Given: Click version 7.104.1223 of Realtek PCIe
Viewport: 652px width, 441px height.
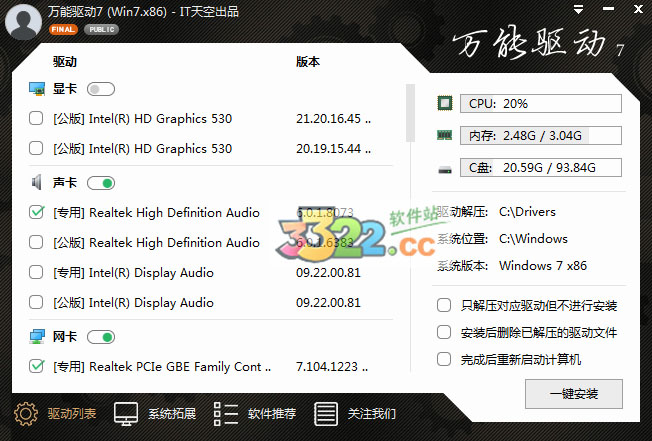Looking at the screenshot, I should pos(331,367).
